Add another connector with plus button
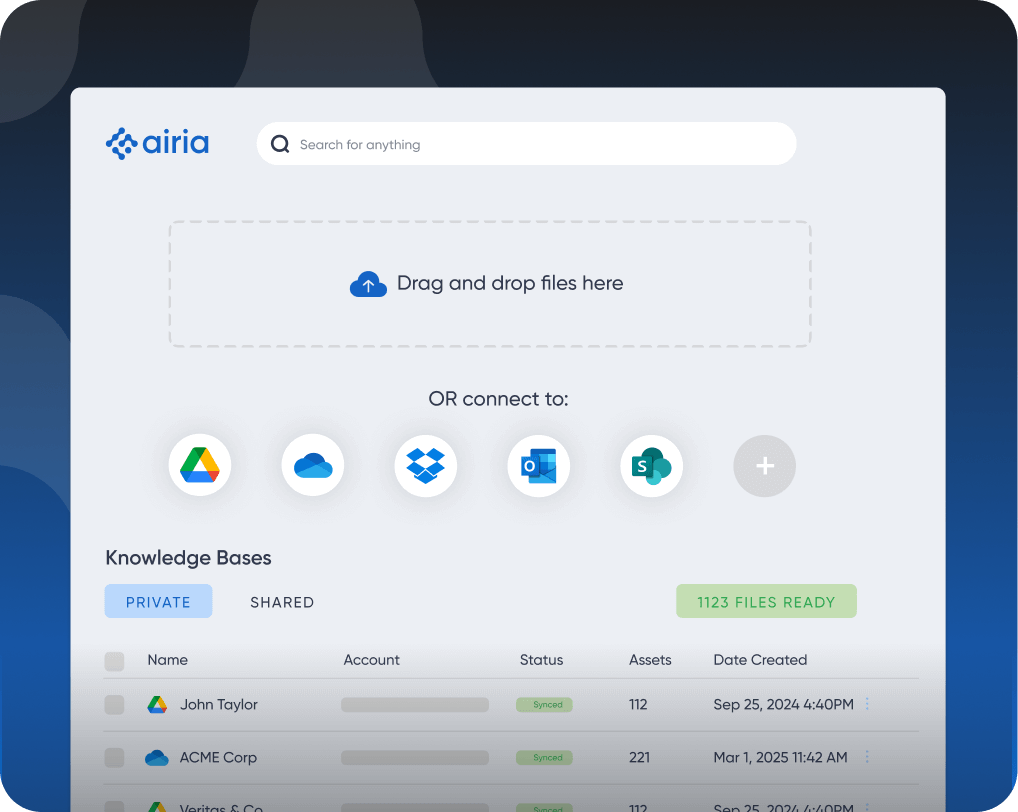 (x=765, y=465)
